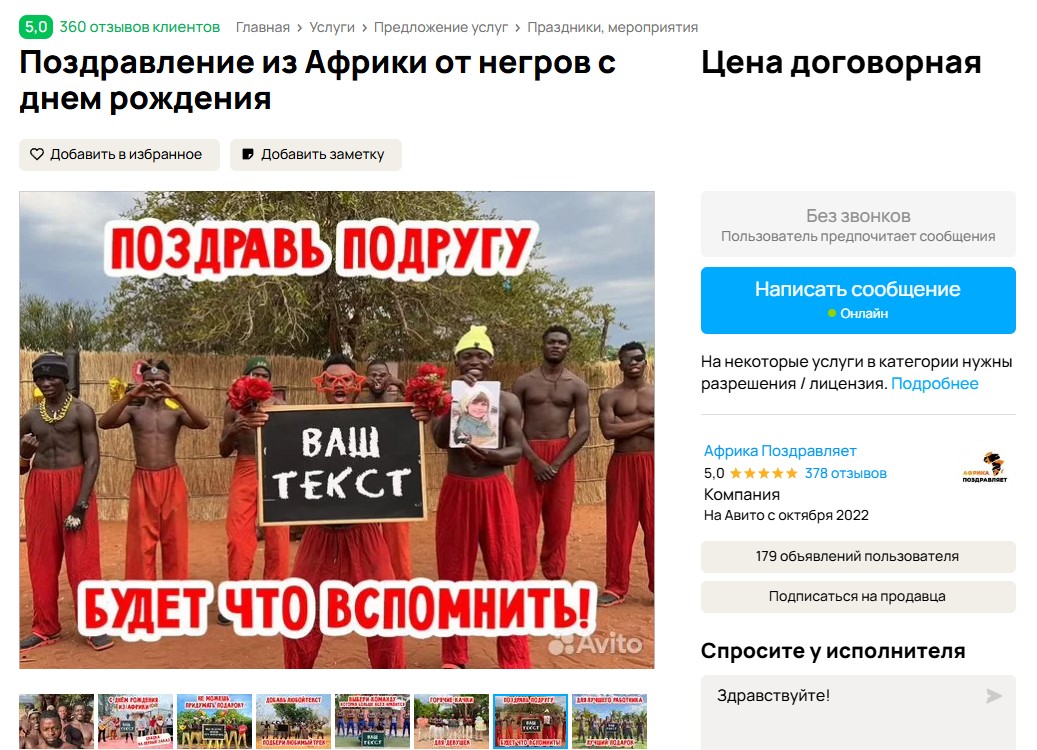Open Праздники, мероприятия breadcrumb category
Image resolution: width=1037 pixels, height=750 pixels.
click(612, 27)
